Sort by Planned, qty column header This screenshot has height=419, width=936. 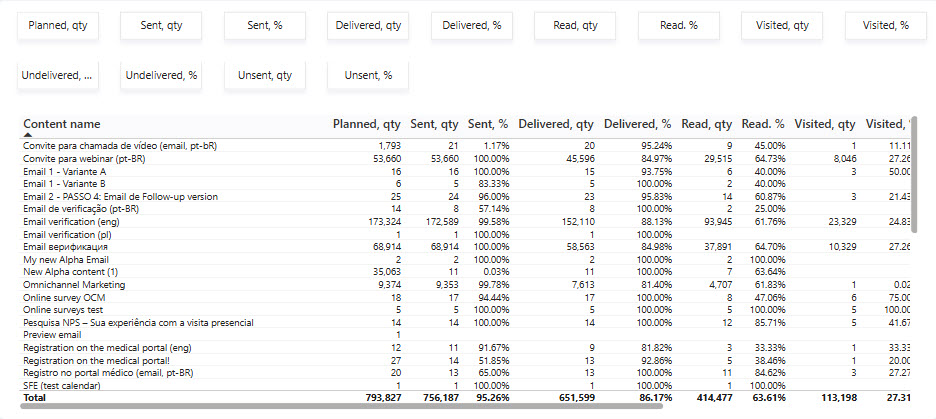tap(367, 124)
